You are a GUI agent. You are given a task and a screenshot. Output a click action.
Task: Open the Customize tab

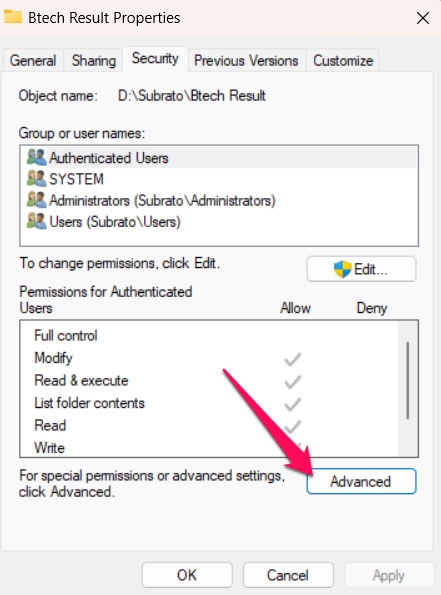pyautogui.click(x=343, y=61)
